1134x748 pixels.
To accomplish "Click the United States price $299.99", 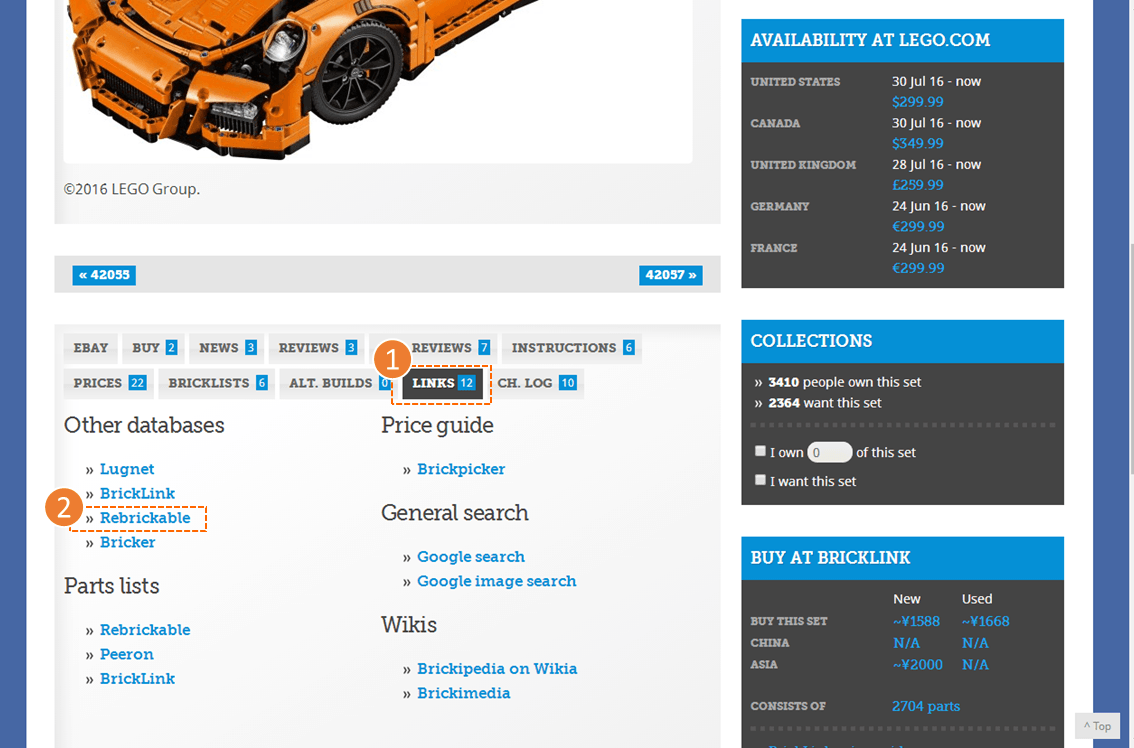I will 917,102.
